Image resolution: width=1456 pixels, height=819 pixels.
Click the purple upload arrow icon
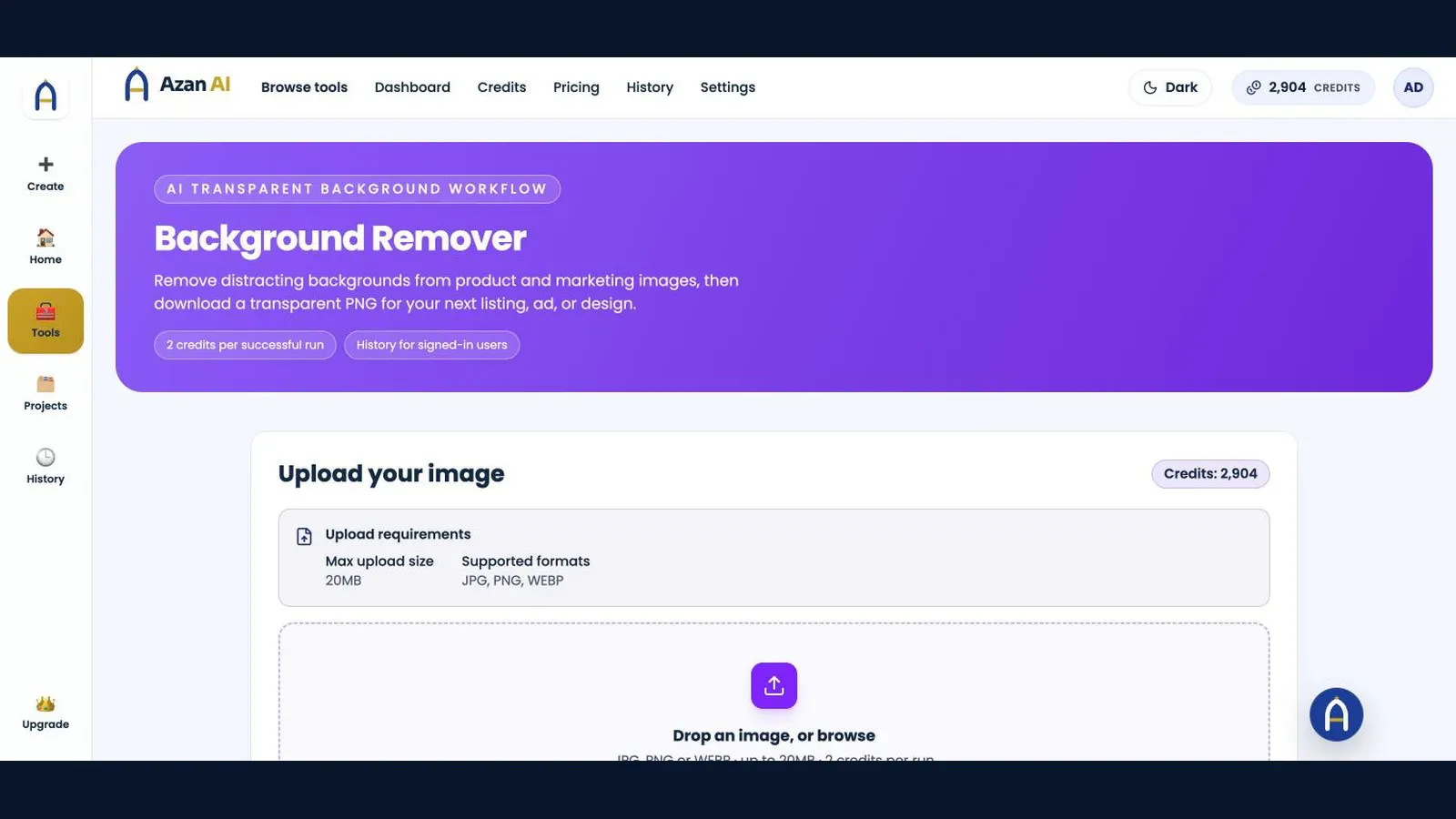pos(773,685)
